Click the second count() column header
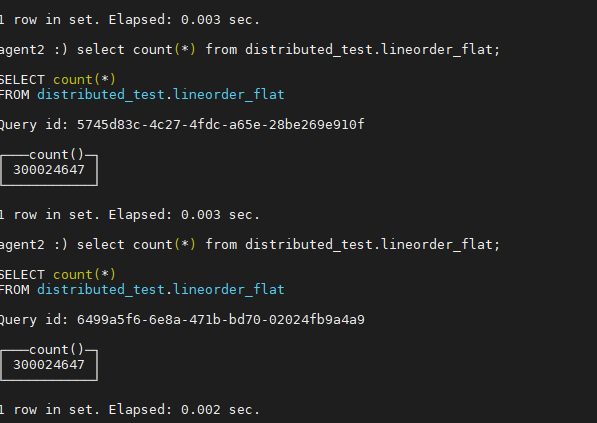Screen dimensions: 597x423 [x=56, y=350]
